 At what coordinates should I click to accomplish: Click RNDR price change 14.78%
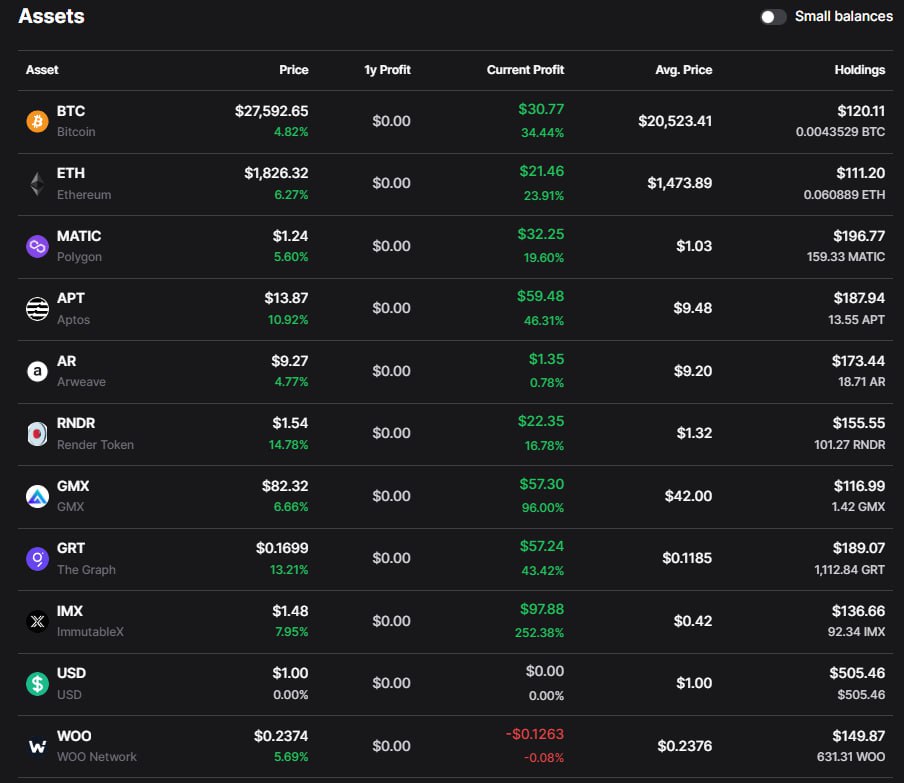(289, 445)
